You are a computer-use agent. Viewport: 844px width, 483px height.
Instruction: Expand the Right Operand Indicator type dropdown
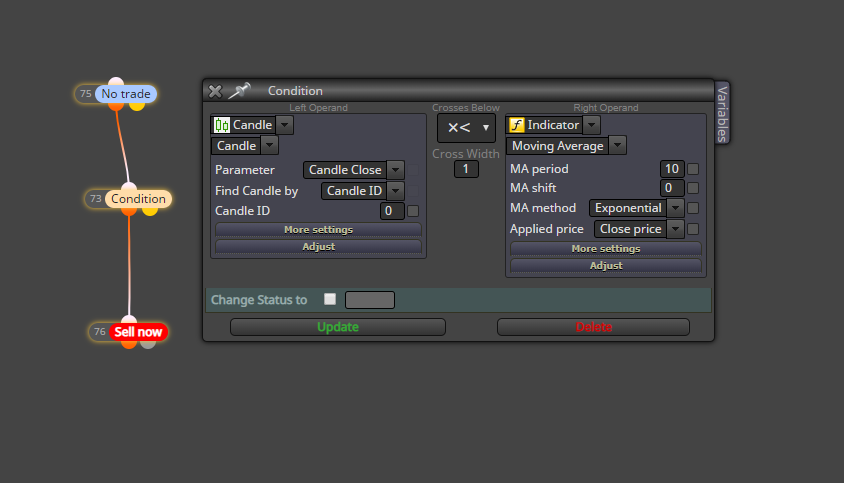click(592, 125)
